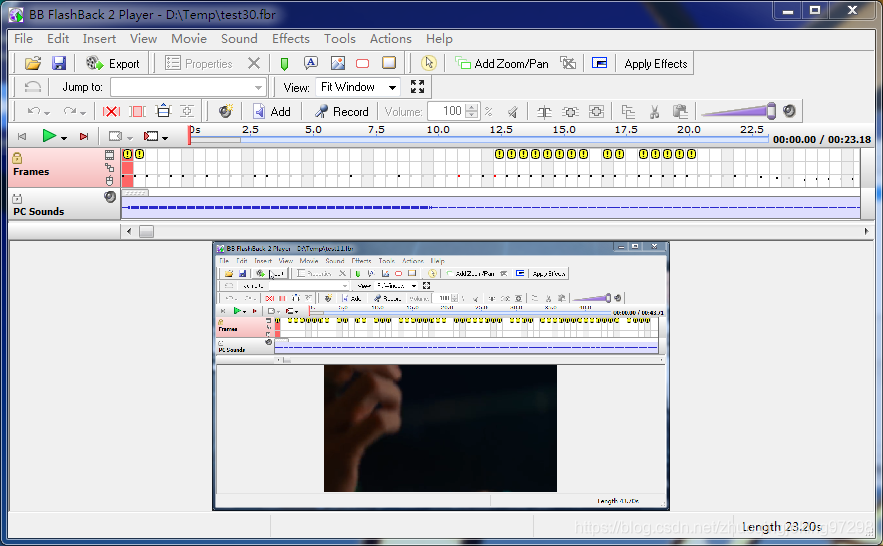Insert a button object with the orange square icon
Image resolution: width=883 pixels, height=546 pixels.
pos(389,63)
